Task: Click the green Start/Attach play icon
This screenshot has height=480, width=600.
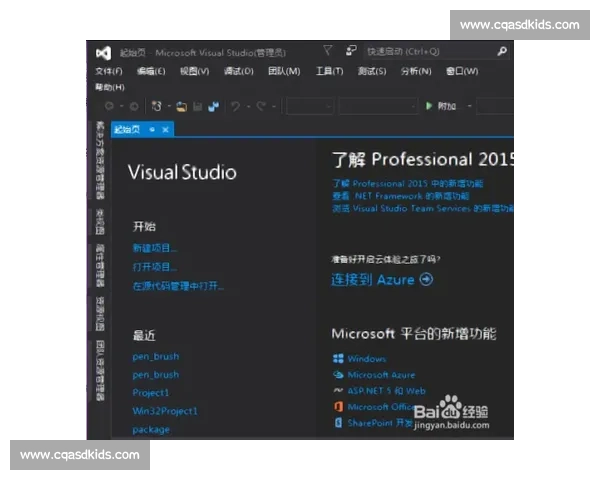Action: tap(429, 106)
